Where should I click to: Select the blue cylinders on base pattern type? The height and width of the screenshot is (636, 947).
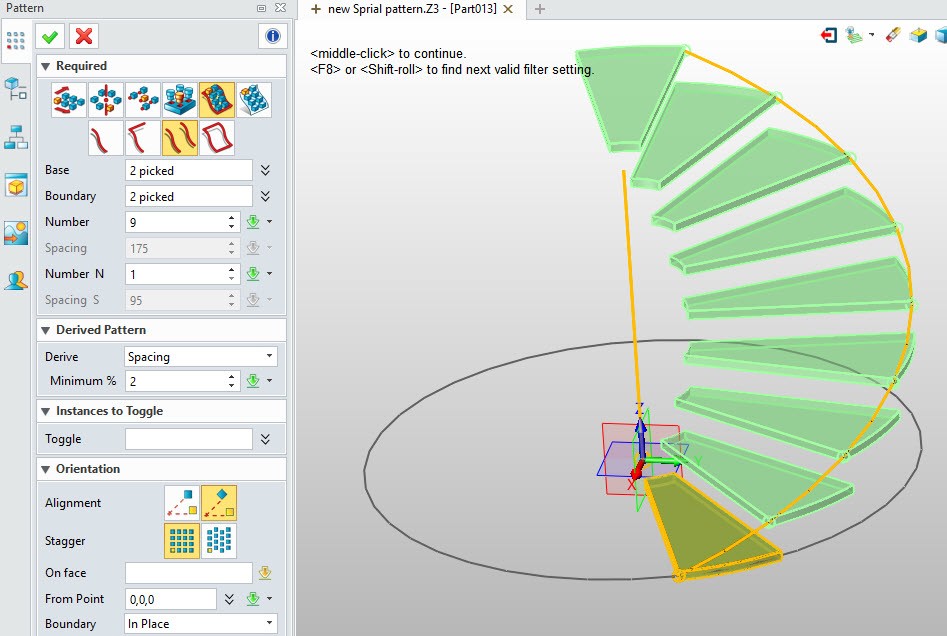click(180, 100)
